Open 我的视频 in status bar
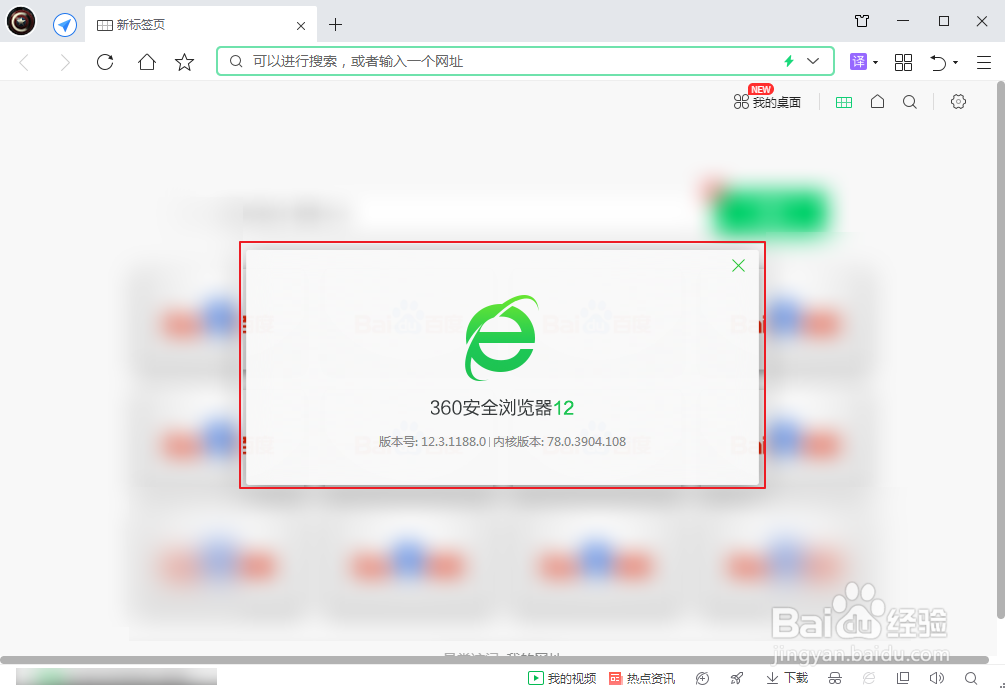The height and width of the screenshot is (689, 1005). pos(562,678)
